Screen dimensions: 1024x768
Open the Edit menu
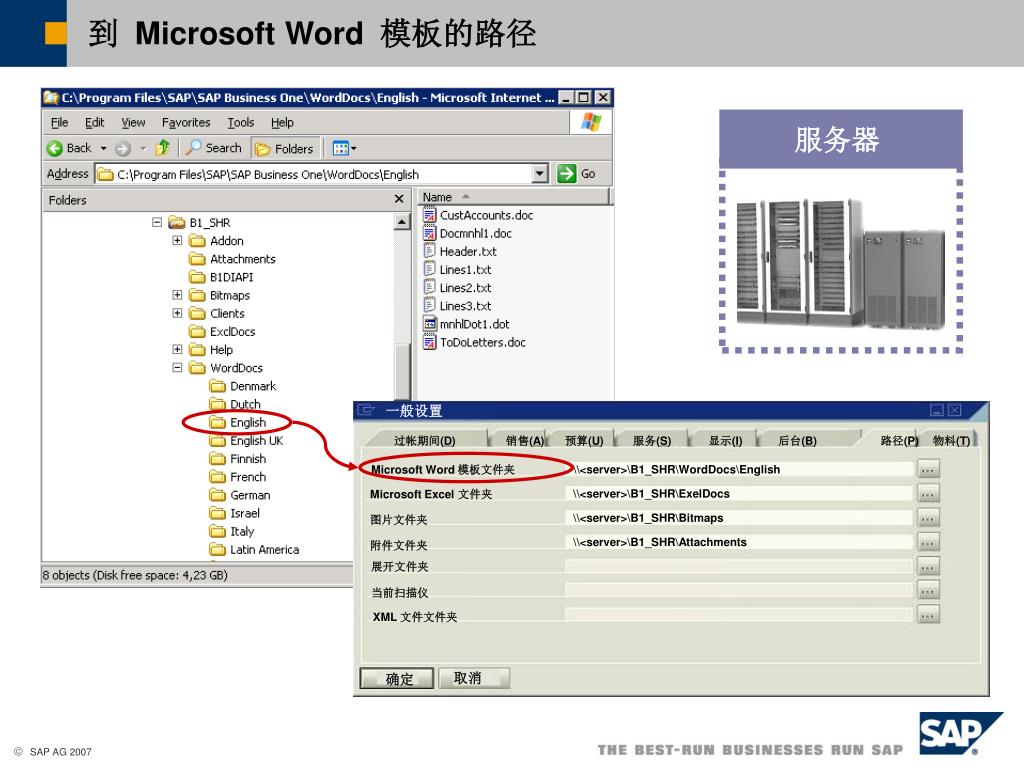pos(95,122)
